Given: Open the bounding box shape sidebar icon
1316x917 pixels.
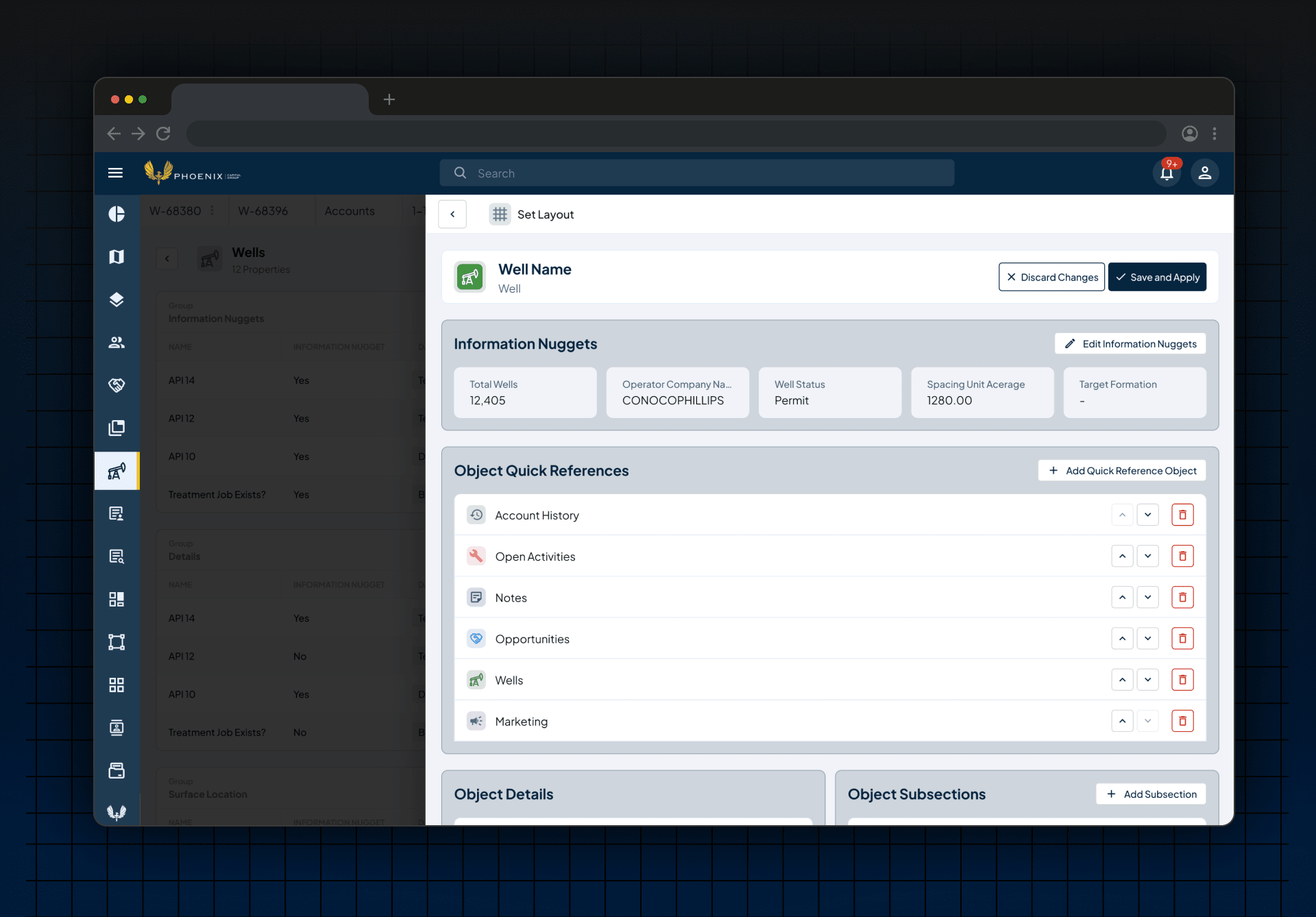Looking at the screenshot, I should 117,642.
